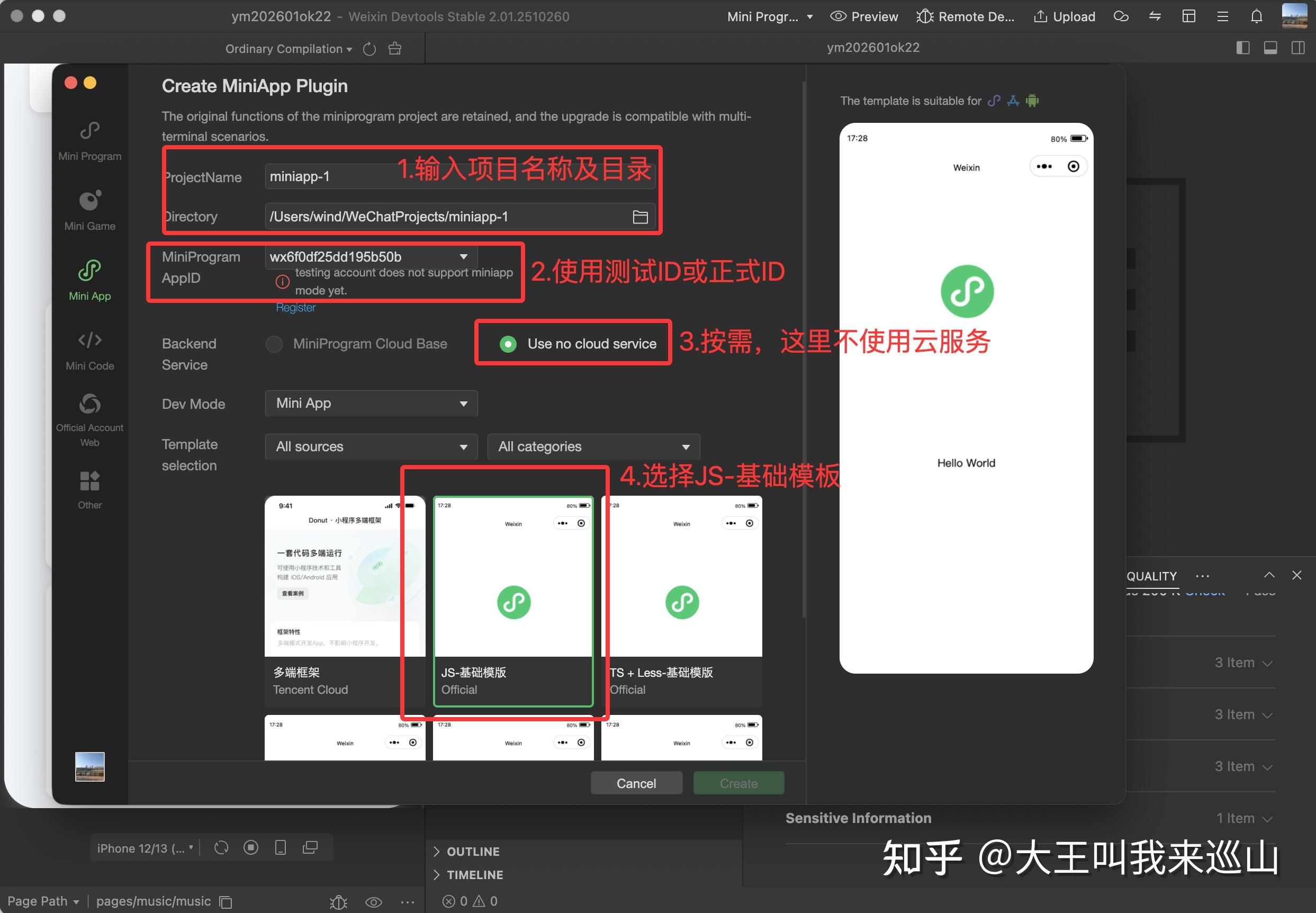Viewport: 1316px width, 913px height.
Task: Click the notification bell icon
Action: click(x=1256, y=16)
